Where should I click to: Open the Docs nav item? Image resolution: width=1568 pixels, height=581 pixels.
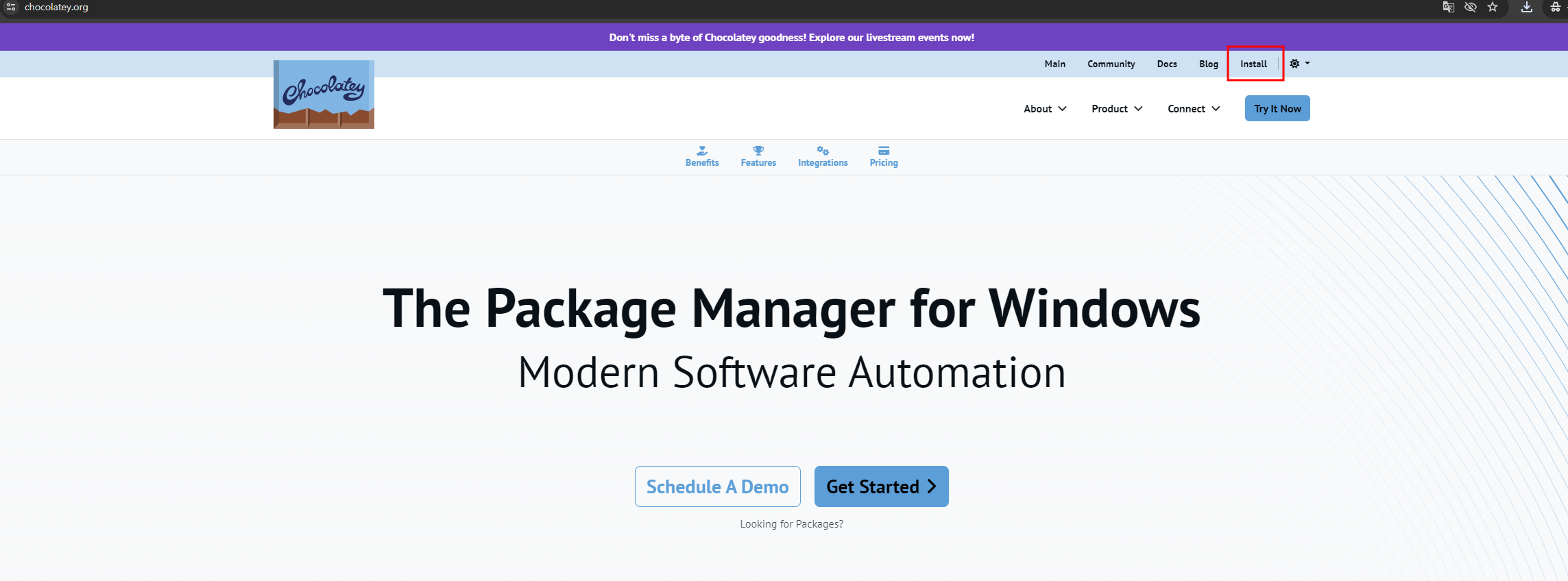[x=1167, y=64]
